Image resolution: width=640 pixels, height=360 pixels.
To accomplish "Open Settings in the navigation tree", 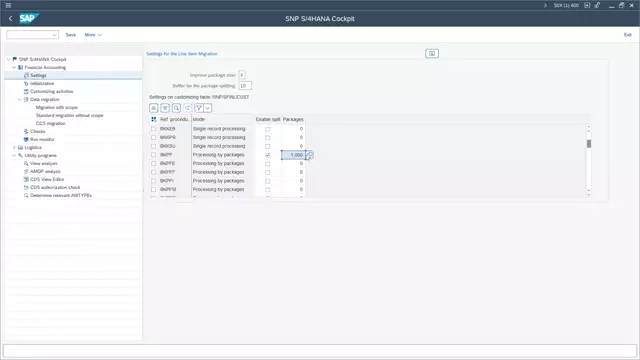I will (38, 76).
